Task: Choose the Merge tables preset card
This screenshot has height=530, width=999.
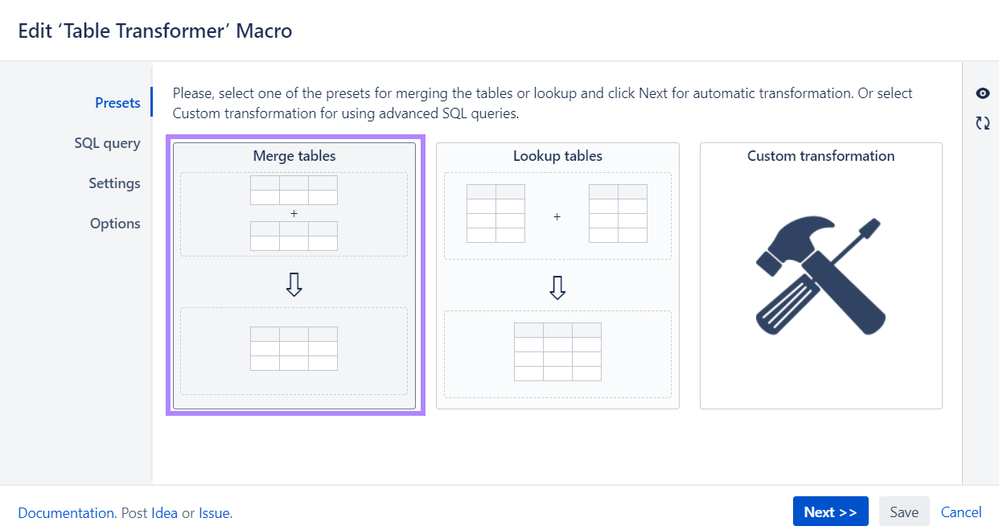Action: click(294, 275)
